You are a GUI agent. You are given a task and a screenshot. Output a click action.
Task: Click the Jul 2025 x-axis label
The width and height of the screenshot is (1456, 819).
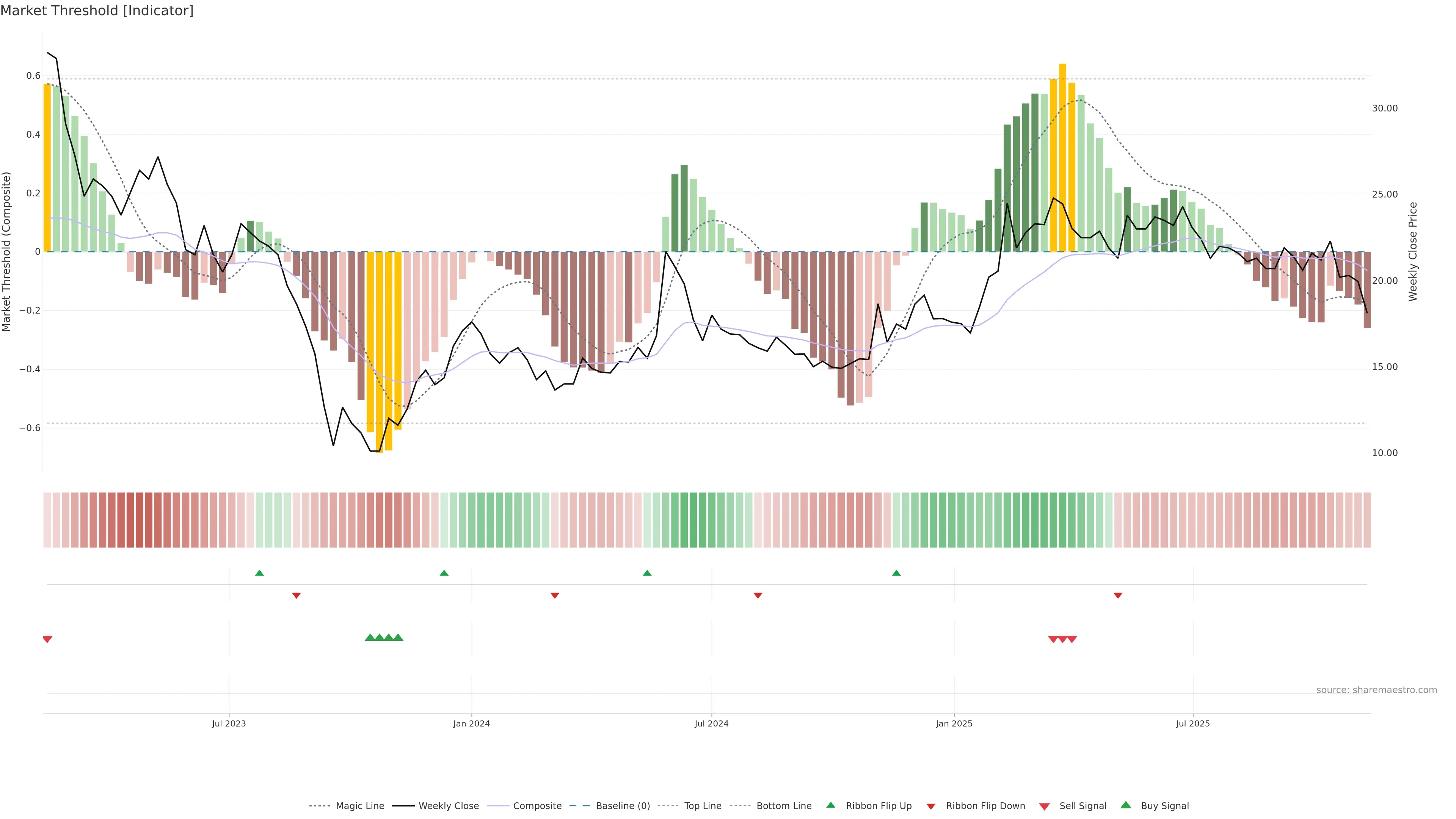click(1192, 723)
